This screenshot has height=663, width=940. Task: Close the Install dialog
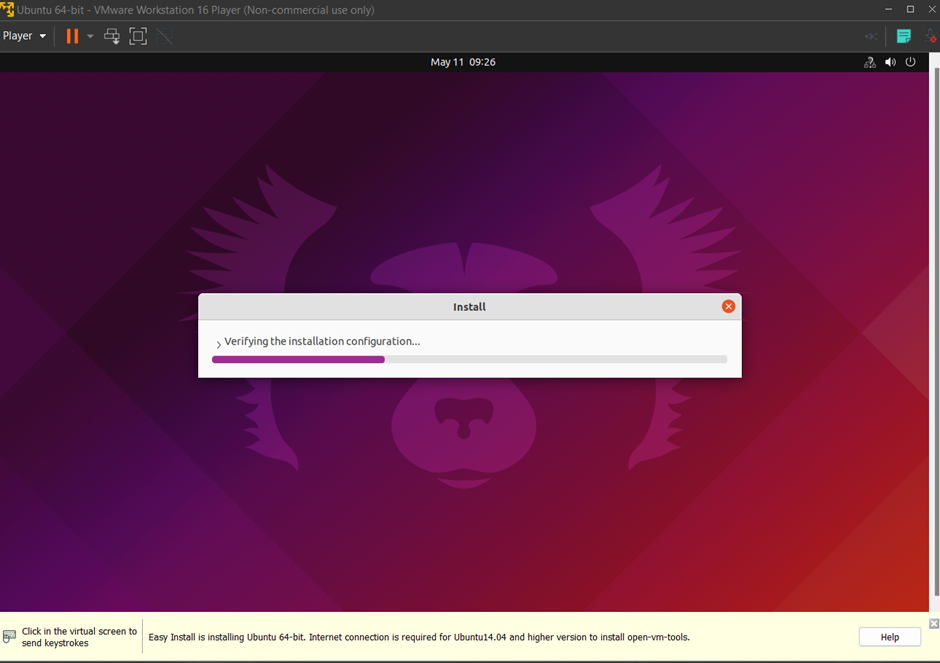pyautogui.click(x=728, y=306)
